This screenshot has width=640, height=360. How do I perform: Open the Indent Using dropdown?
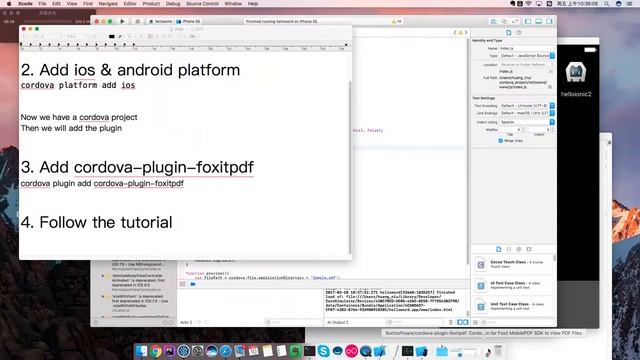(527, 122)
